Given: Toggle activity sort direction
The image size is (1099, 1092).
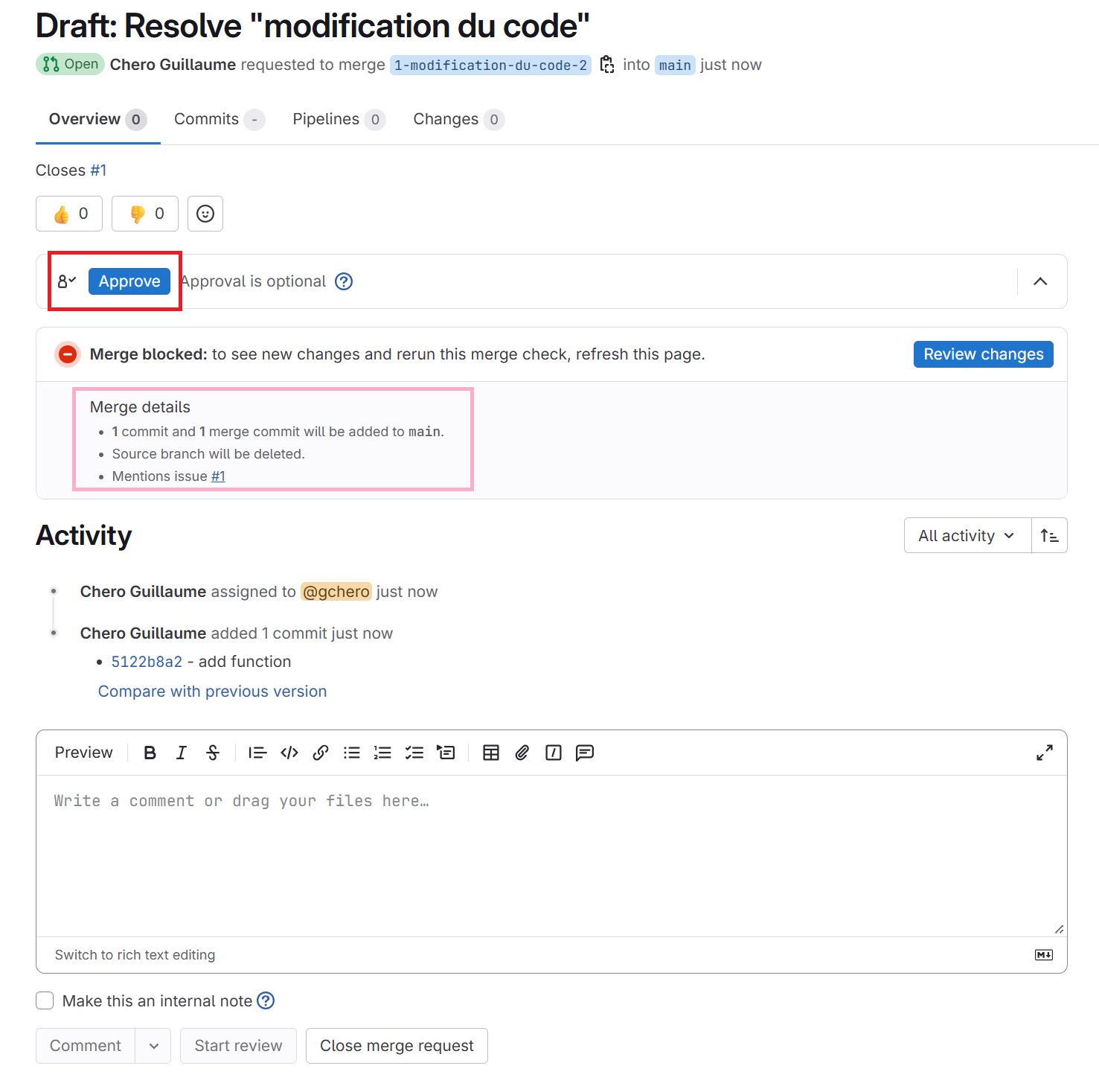Looking at the screenshot, I should (1049, 535).
